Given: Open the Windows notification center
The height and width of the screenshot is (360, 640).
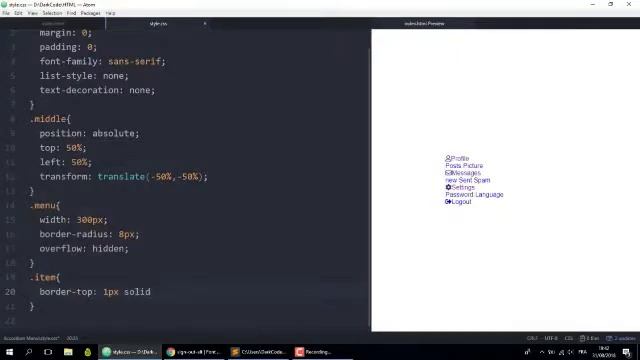Looking at the screenshot, I should tap(627, 352).
